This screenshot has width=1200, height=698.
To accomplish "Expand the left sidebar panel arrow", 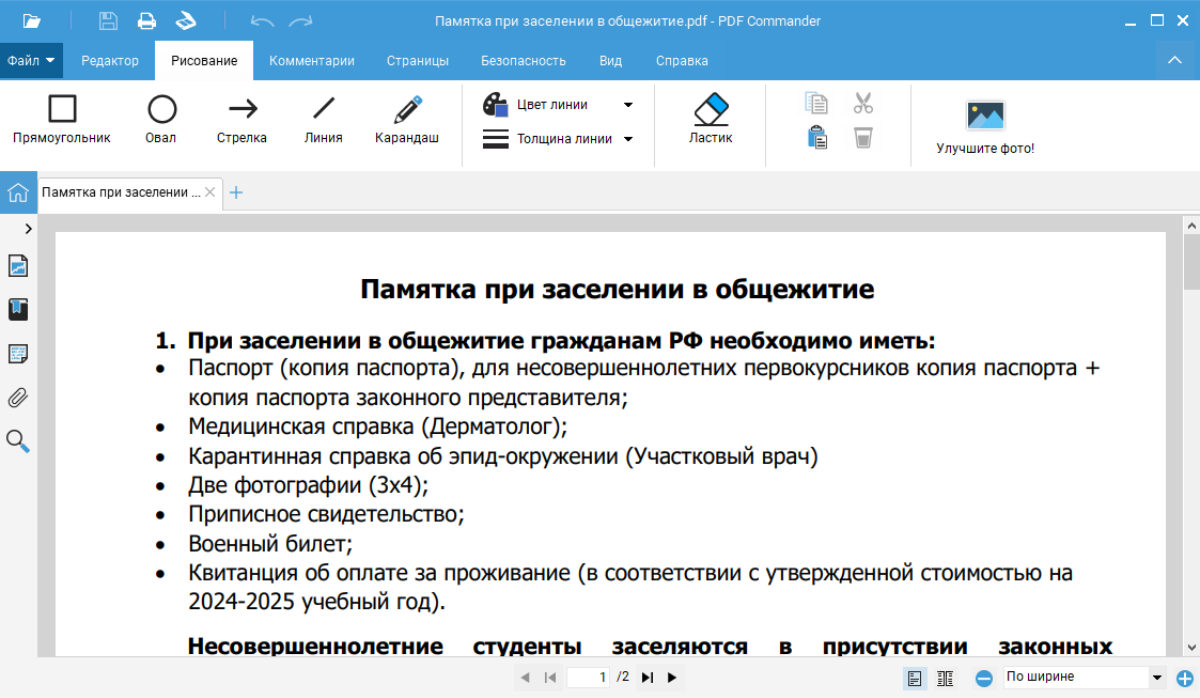I will point(28,229).
